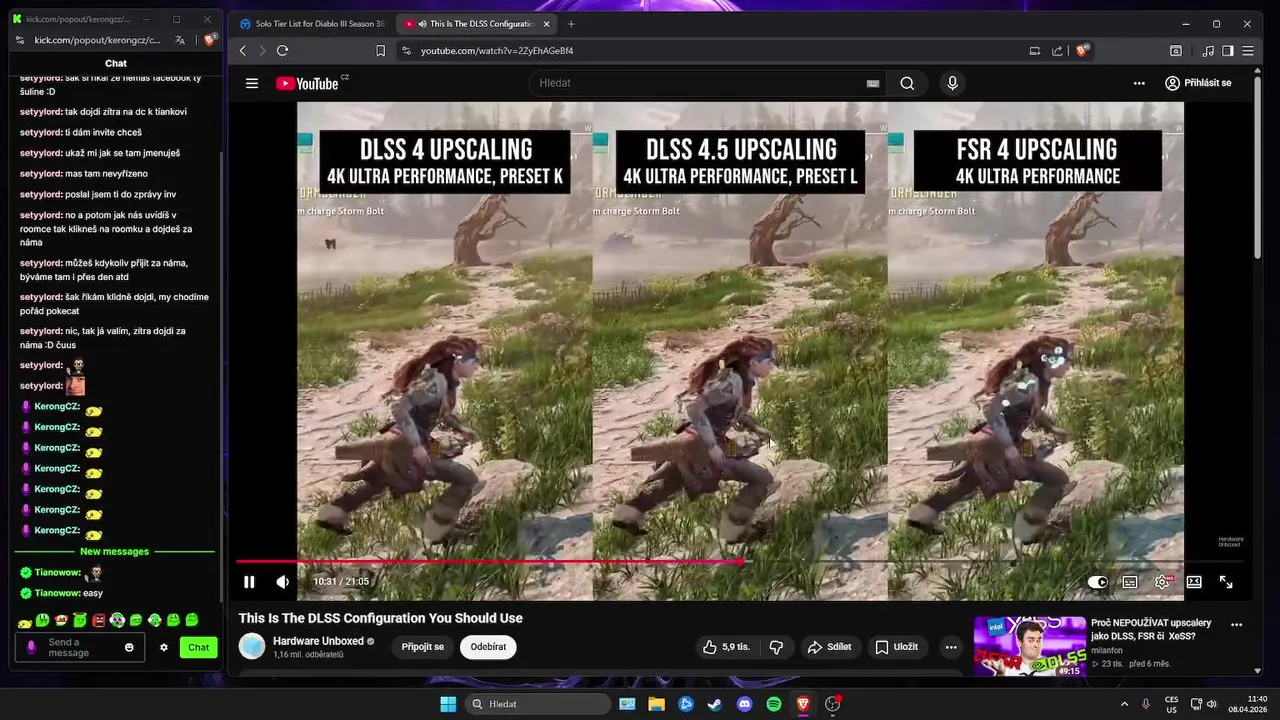The height and width of the screenshot is (720, 1280).
Task: Open the Hardware Unboxed channel name
Action: 318,641
